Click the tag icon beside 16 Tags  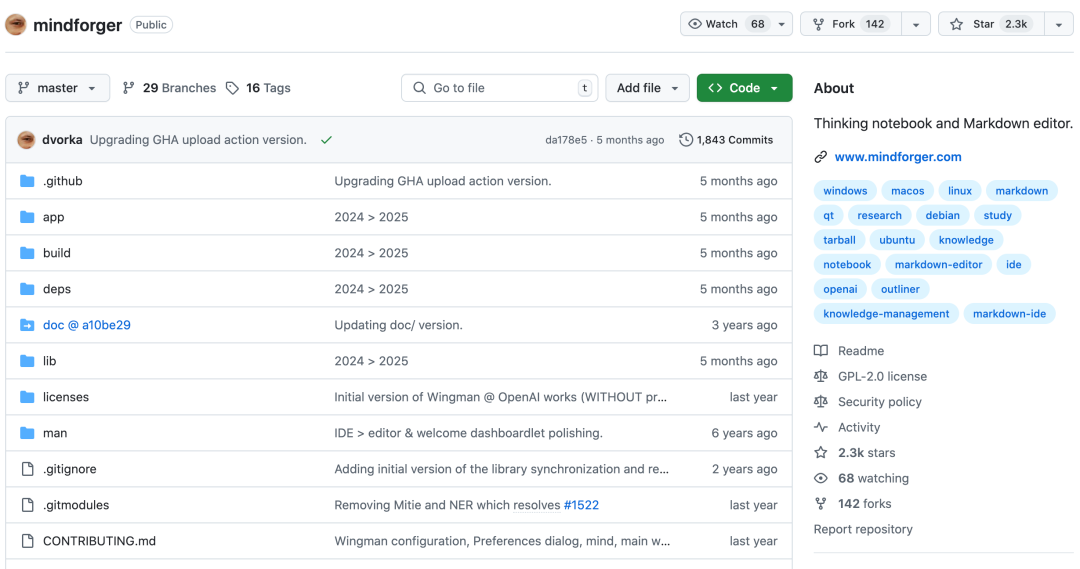232,88
